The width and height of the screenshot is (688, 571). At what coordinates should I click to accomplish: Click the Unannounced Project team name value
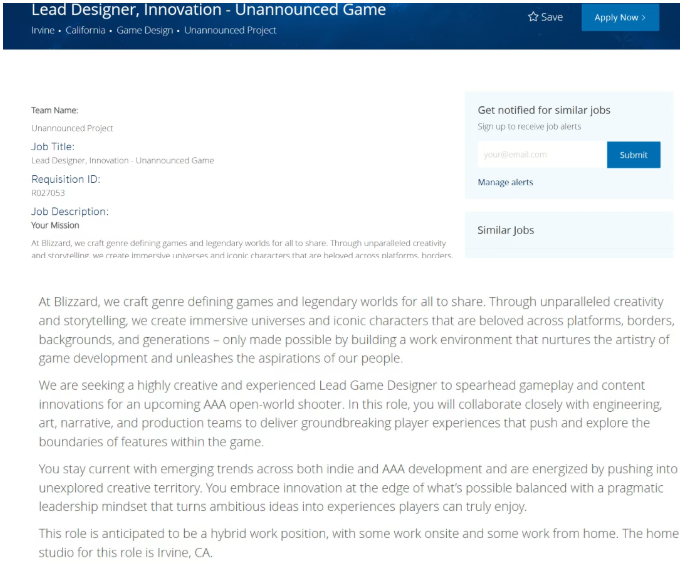coord(72,128)
